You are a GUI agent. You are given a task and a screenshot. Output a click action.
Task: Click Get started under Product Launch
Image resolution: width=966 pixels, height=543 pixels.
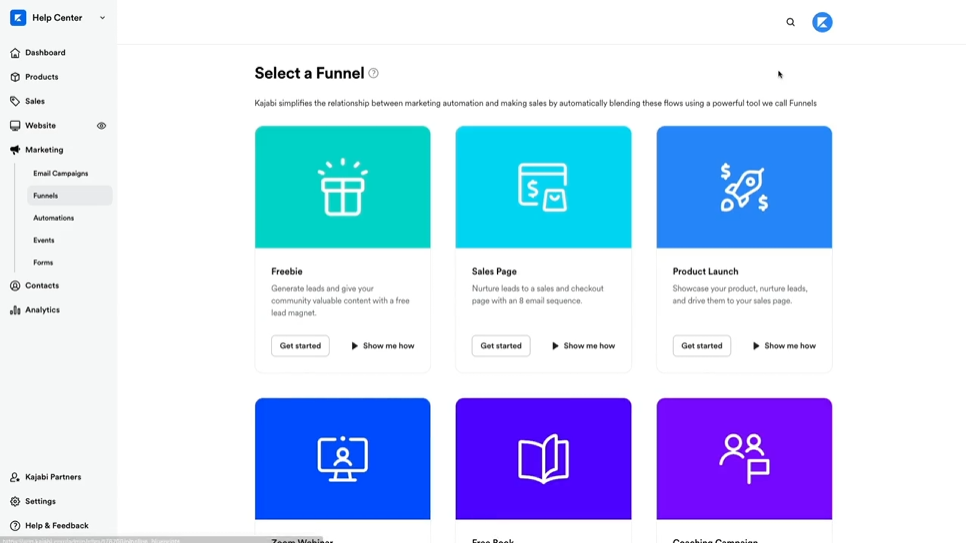click(702, 346)
